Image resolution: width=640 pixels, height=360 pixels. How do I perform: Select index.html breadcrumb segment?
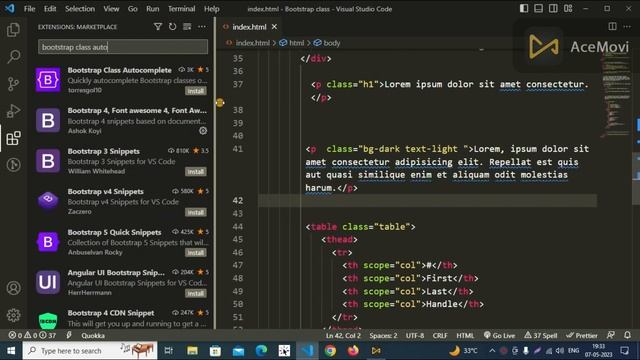[x=252, y=43]
